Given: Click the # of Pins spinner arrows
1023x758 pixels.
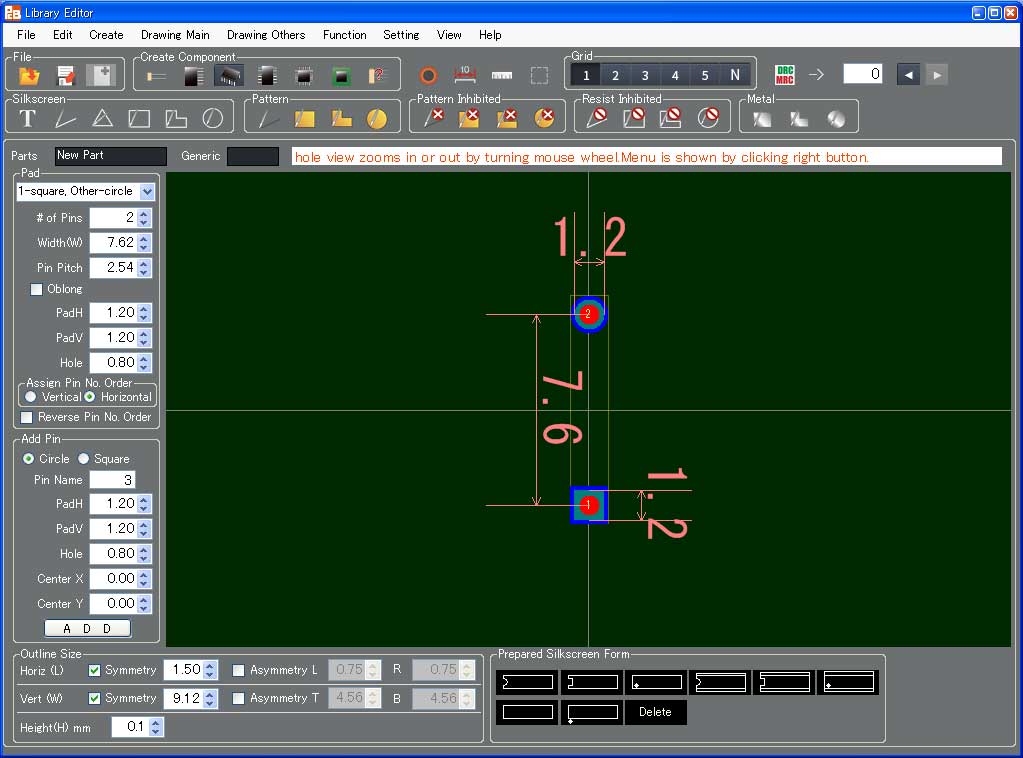Looking at the screenshot, I should coord(144,218).
